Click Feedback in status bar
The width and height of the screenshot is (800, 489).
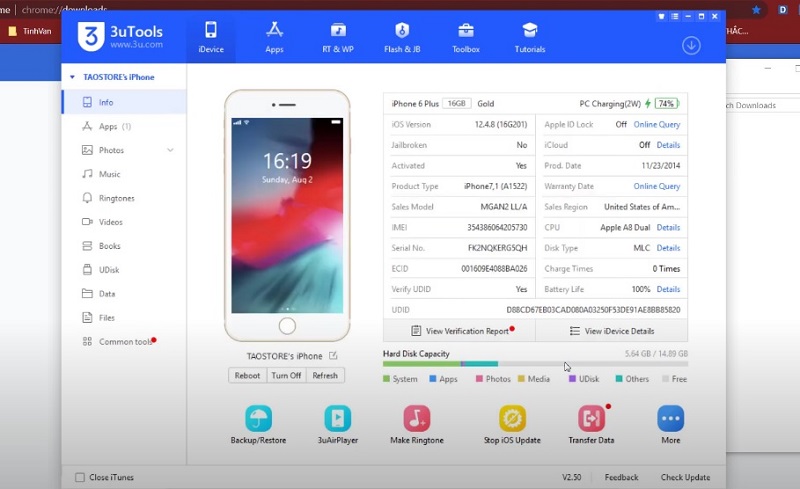point(621,477)
